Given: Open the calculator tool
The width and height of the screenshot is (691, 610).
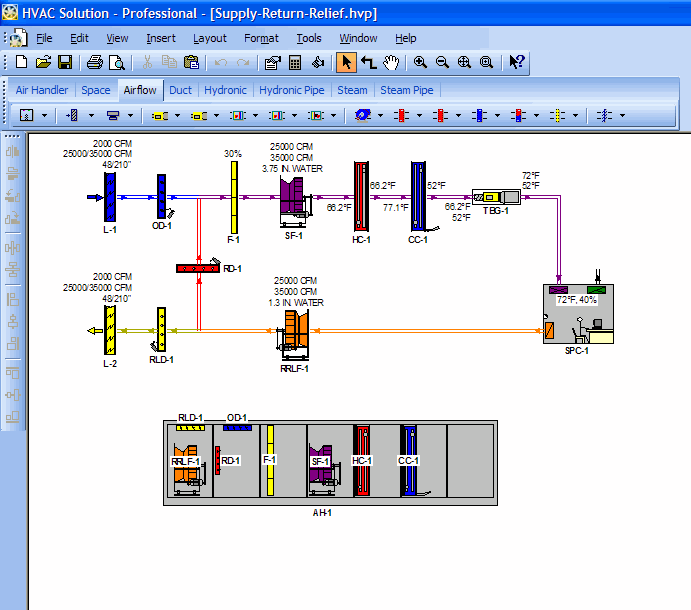Looking at the screenshot, I should click(295, 63).
